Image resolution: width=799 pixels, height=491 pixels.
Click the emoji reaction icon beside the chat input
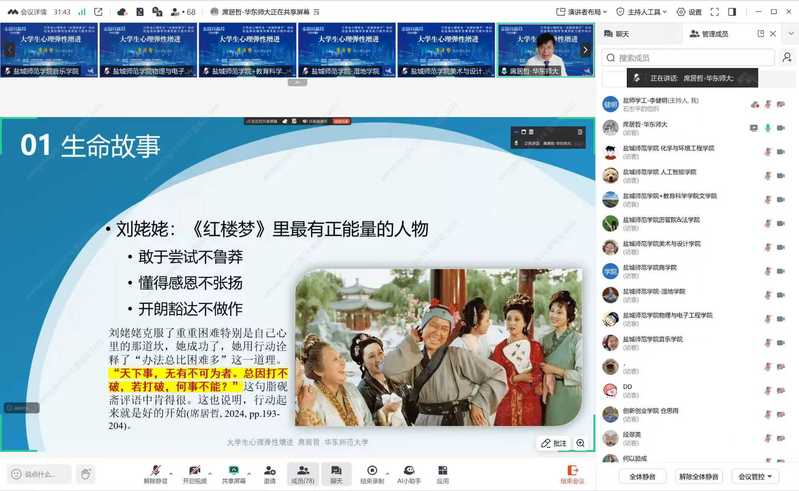[87, 474]
